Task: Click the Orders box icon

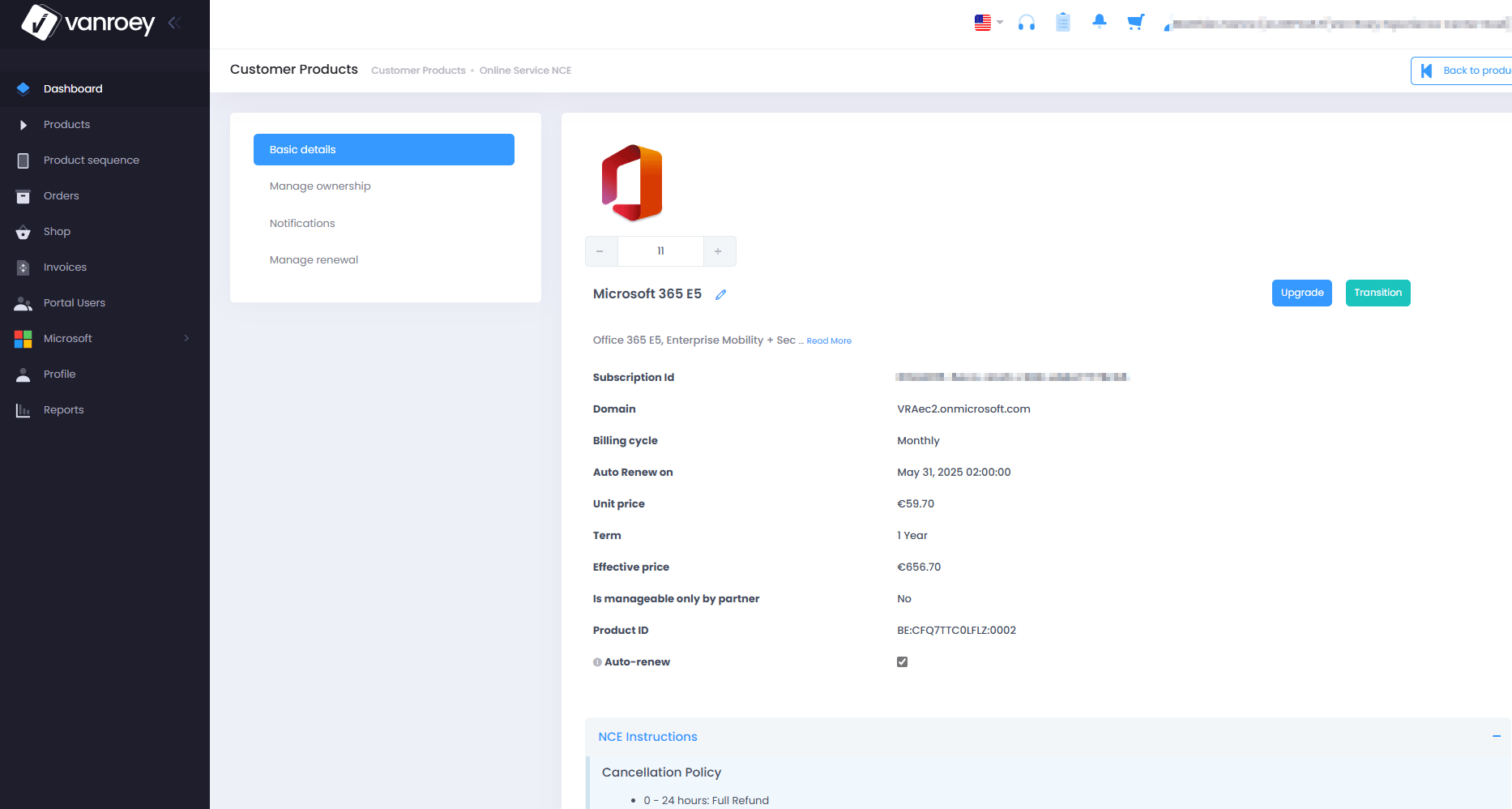Action: [23, 196]
